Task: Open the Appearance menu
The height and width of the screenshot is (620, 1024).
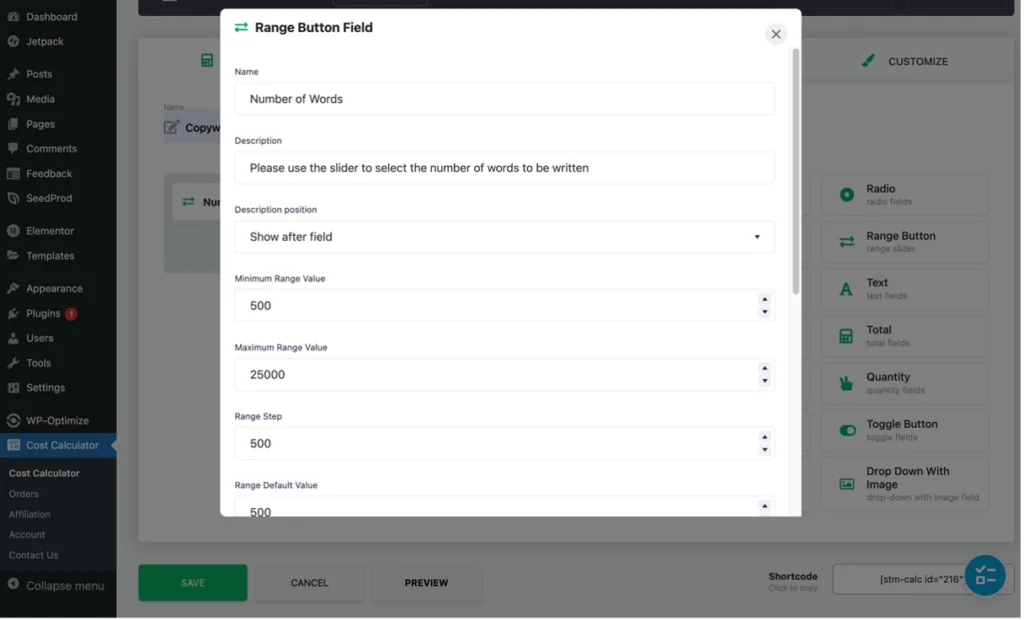Action: [54, 288]
